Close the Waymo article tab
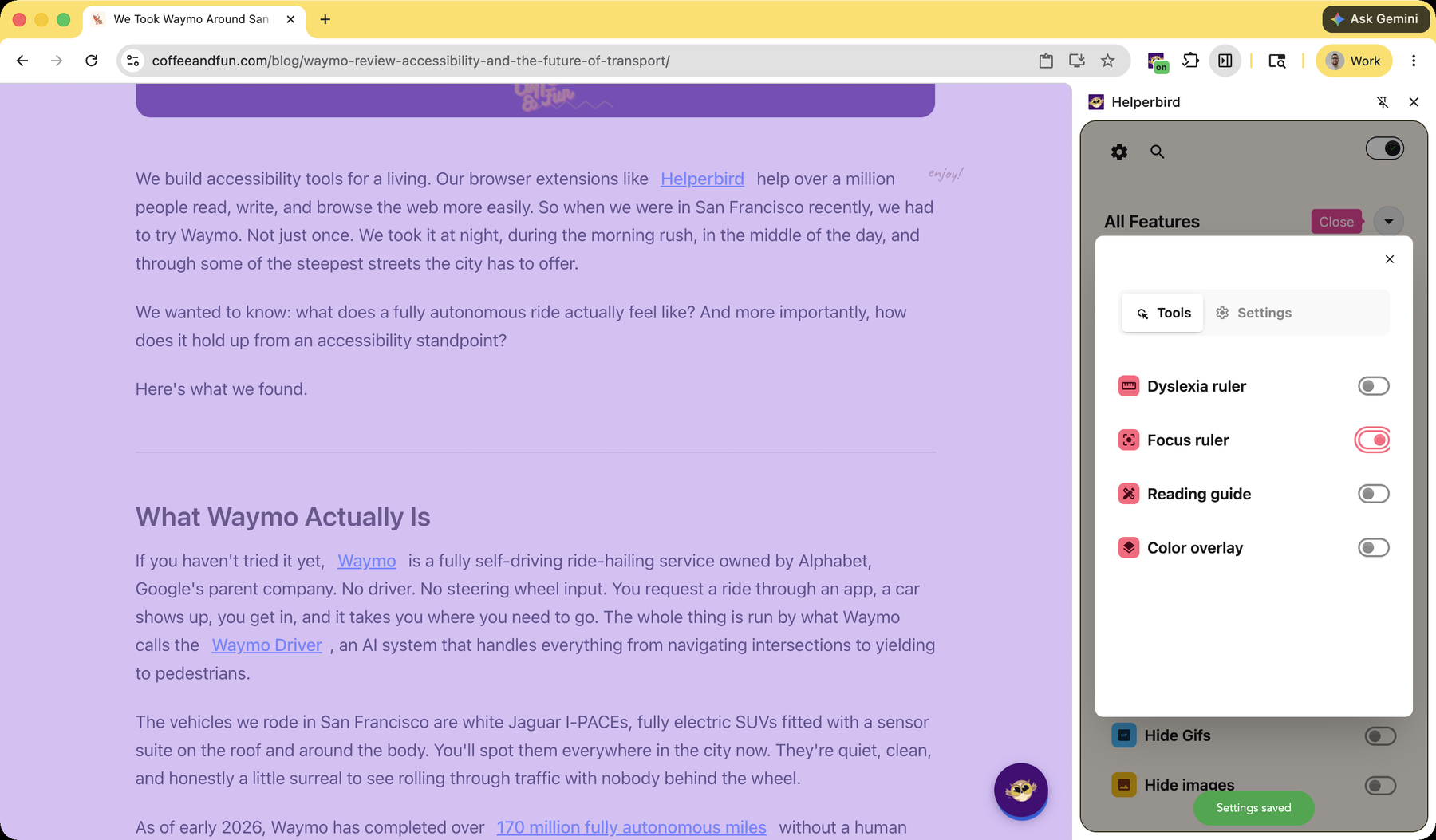Viewport: 1436px width, 840px height. [x=290, y=19]
